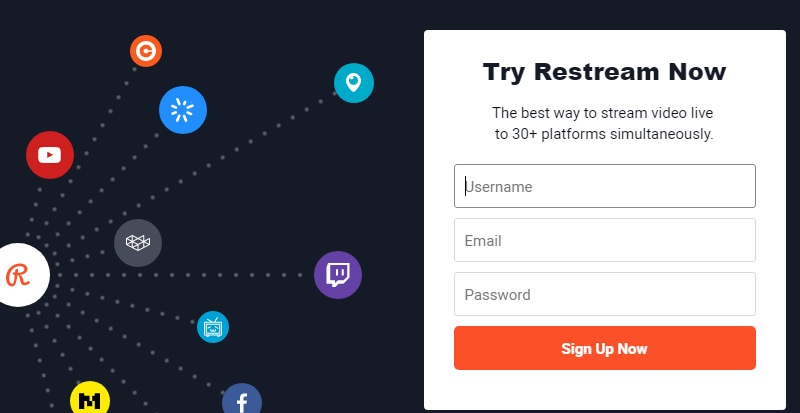The height and width of the screenshot is (413, 800).
Task: Select the purple Twitch logo icon
Action: [x=338, y=275]
